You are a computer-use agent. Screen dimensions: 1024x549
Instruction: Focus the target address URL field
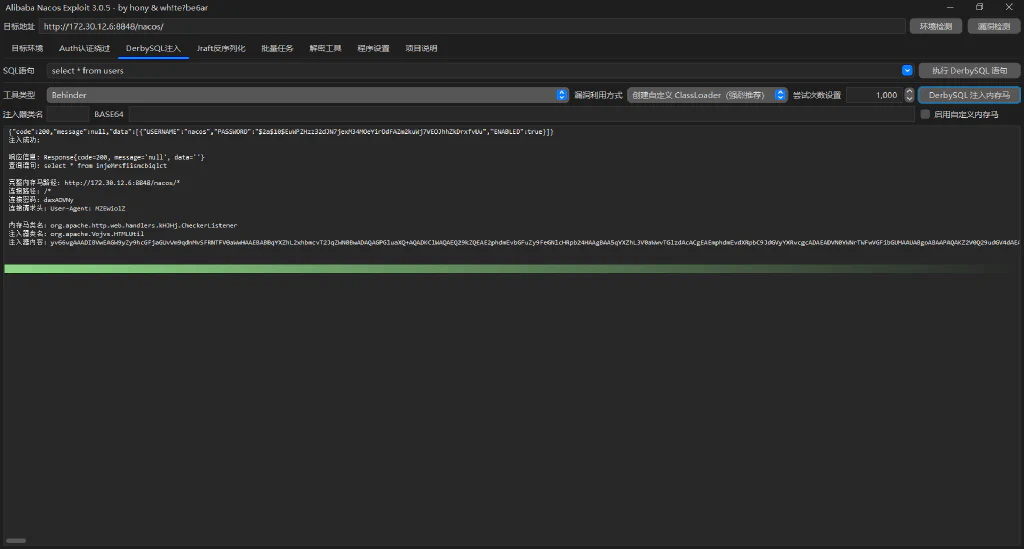[472, 26]
